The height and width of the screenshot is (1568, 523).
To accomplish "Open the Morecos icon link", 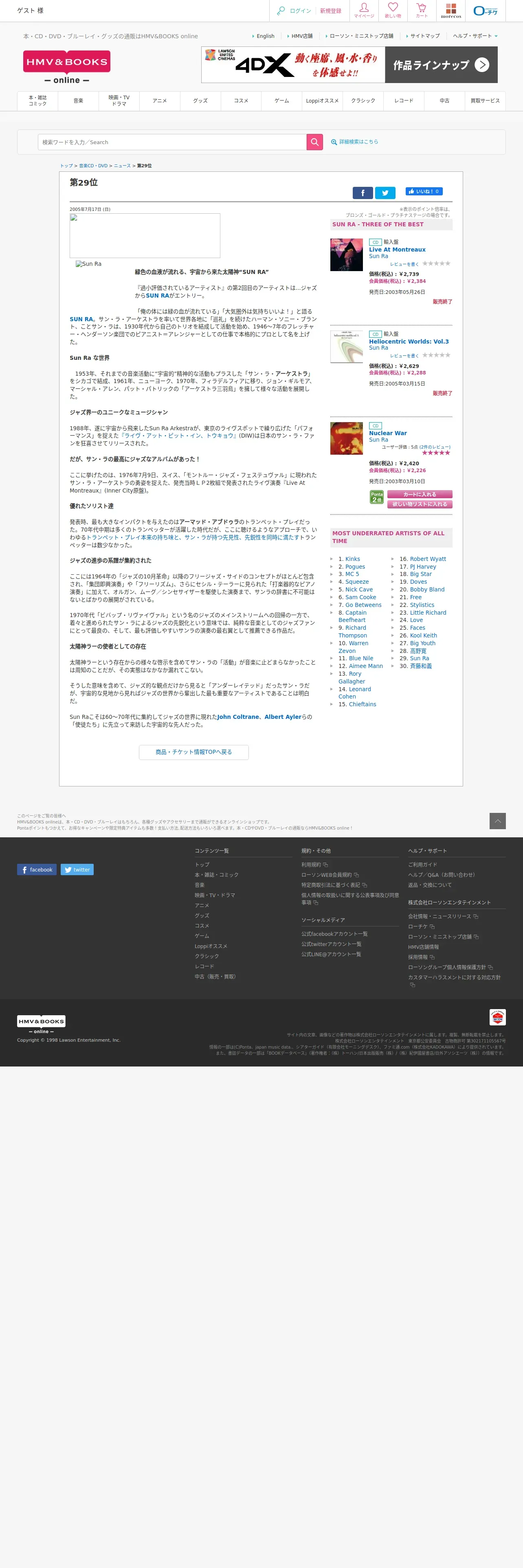I will point(451,10).
